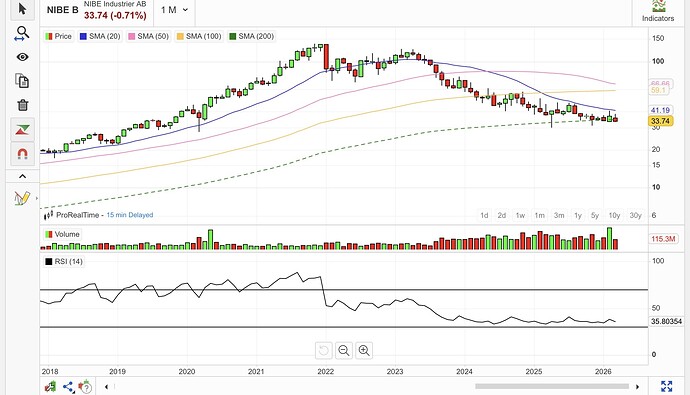
Task: Click the horizontal time scrollbar thumb
Action: coord(552,386)
